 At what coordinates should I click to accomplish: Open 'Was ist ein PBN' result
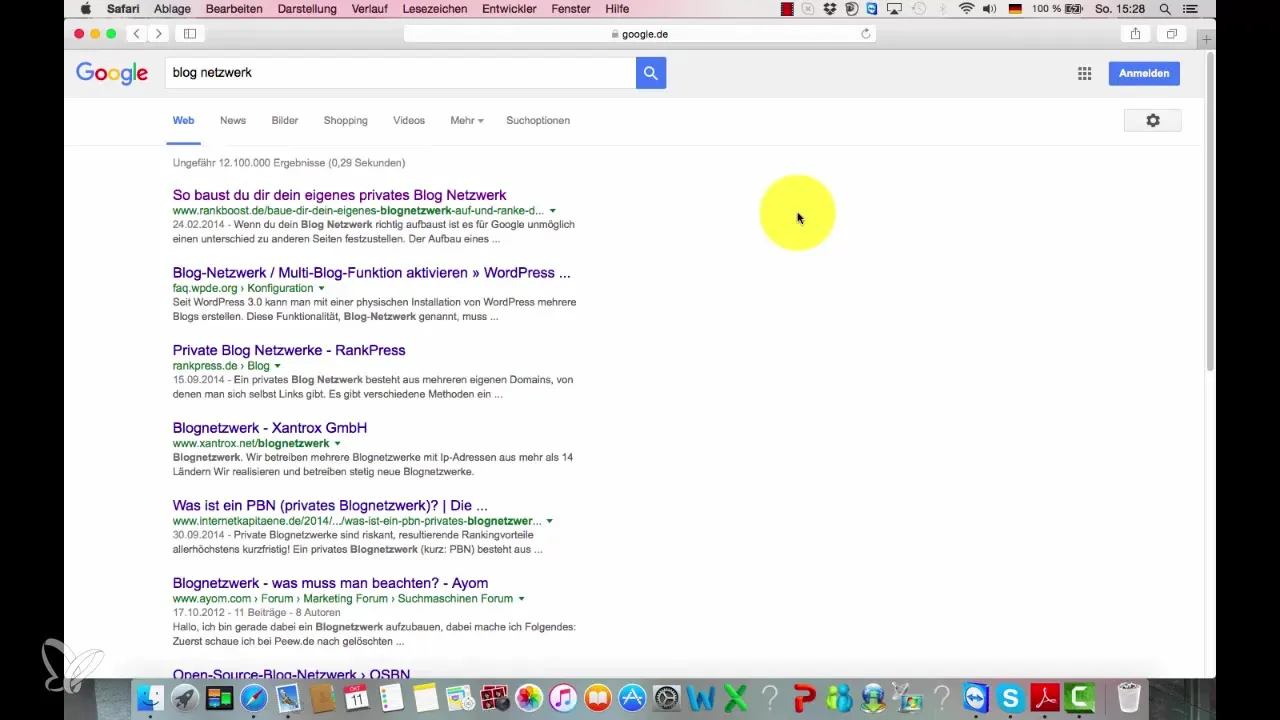[x=330, y=505]
